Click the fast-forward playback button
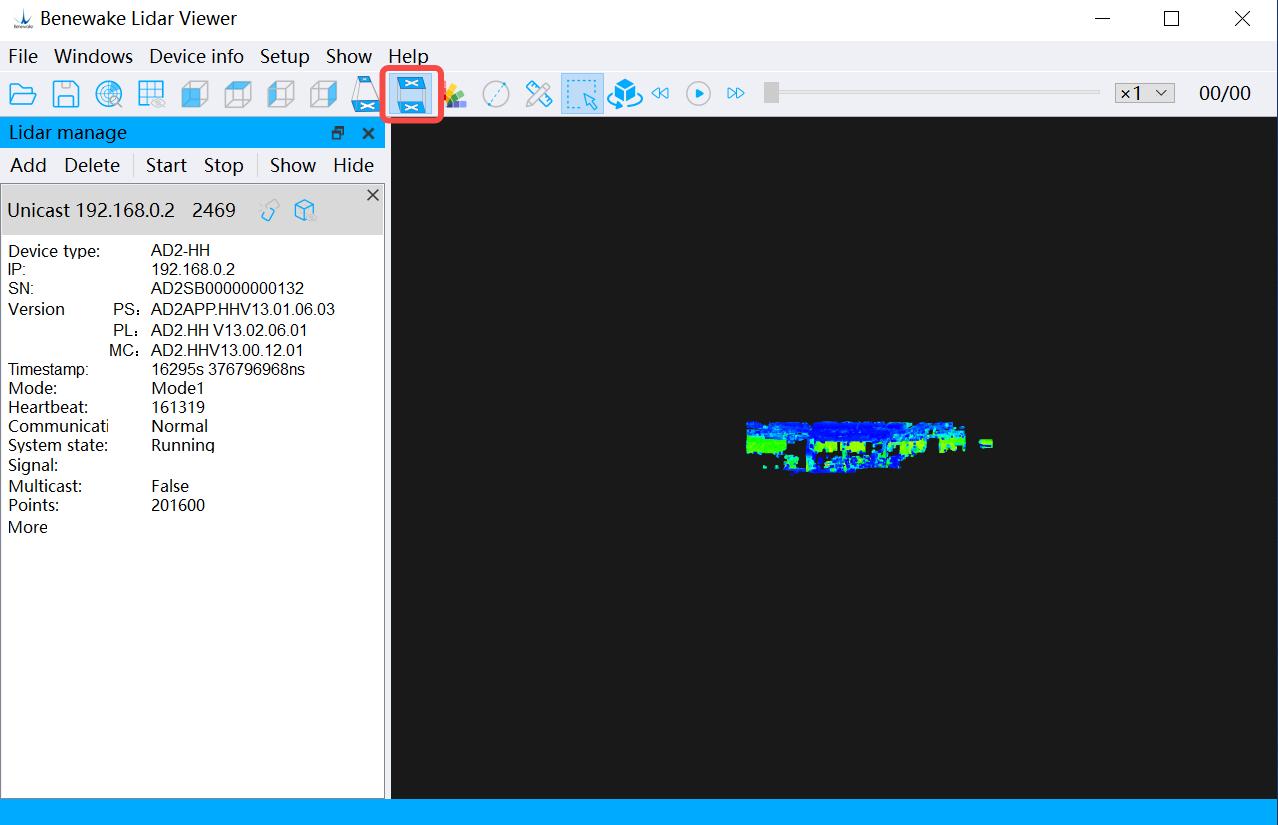This screenshot has height=825, width=1278. point(736,93)
